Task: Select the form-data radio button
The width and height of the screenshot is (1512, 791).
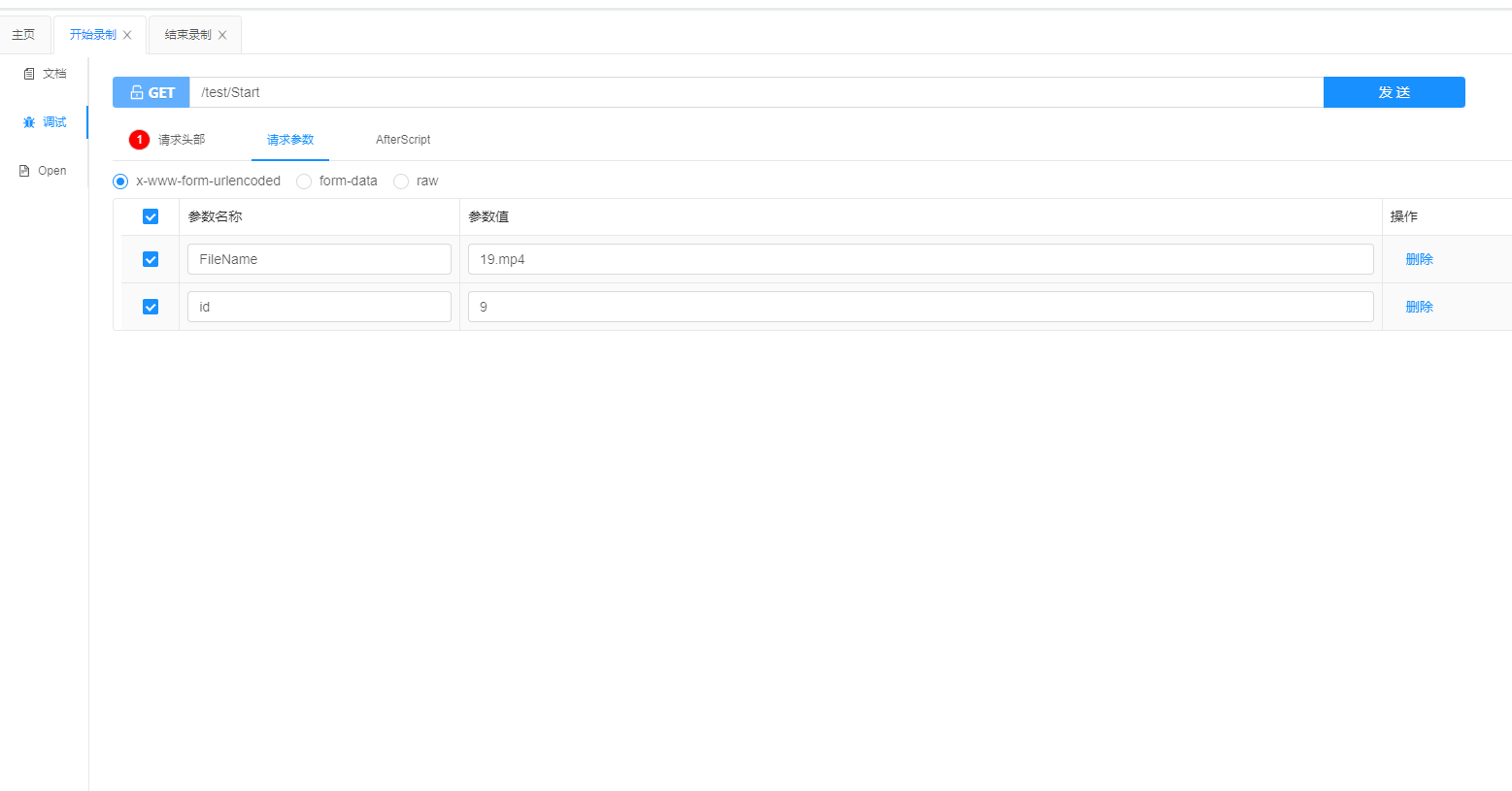Action: pyautogui.click(x=304, y=181)
